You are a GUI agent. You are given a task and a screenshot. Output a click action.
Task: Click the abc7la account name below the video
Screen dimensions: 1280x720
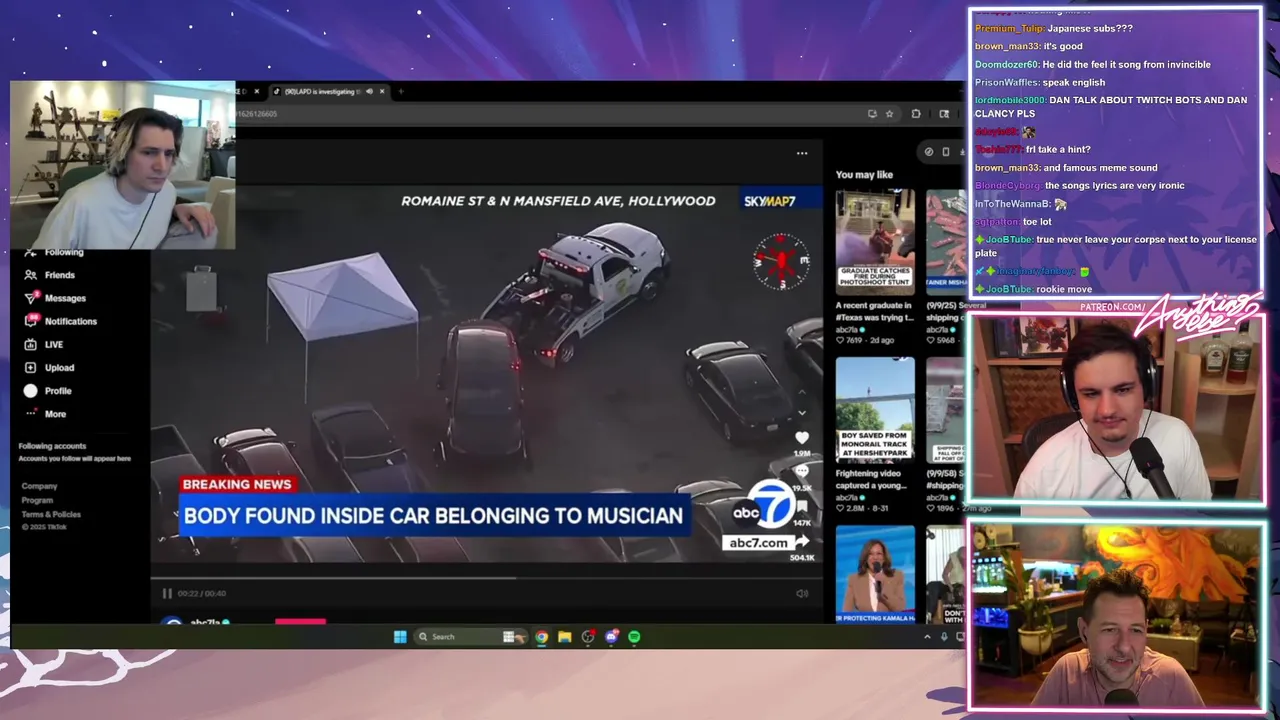click(x=206, y=622)
